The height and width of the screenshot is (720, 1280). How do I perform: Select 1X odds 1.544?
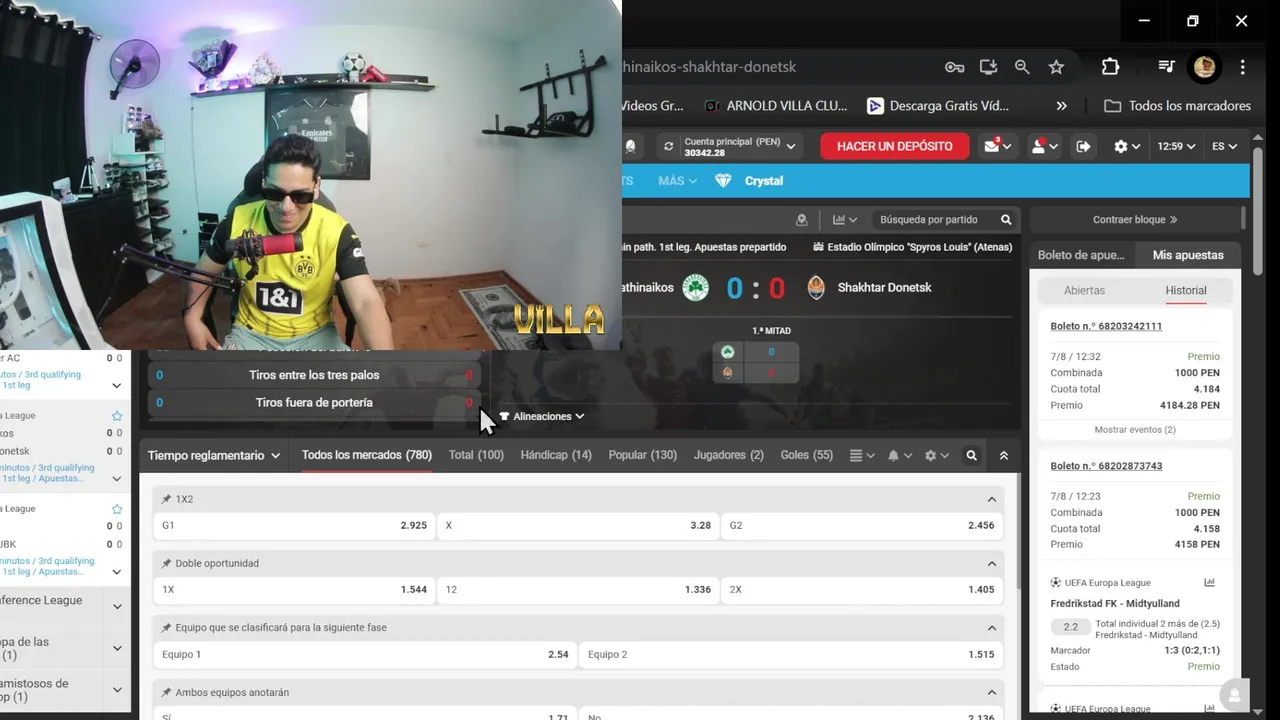[294, 589]
